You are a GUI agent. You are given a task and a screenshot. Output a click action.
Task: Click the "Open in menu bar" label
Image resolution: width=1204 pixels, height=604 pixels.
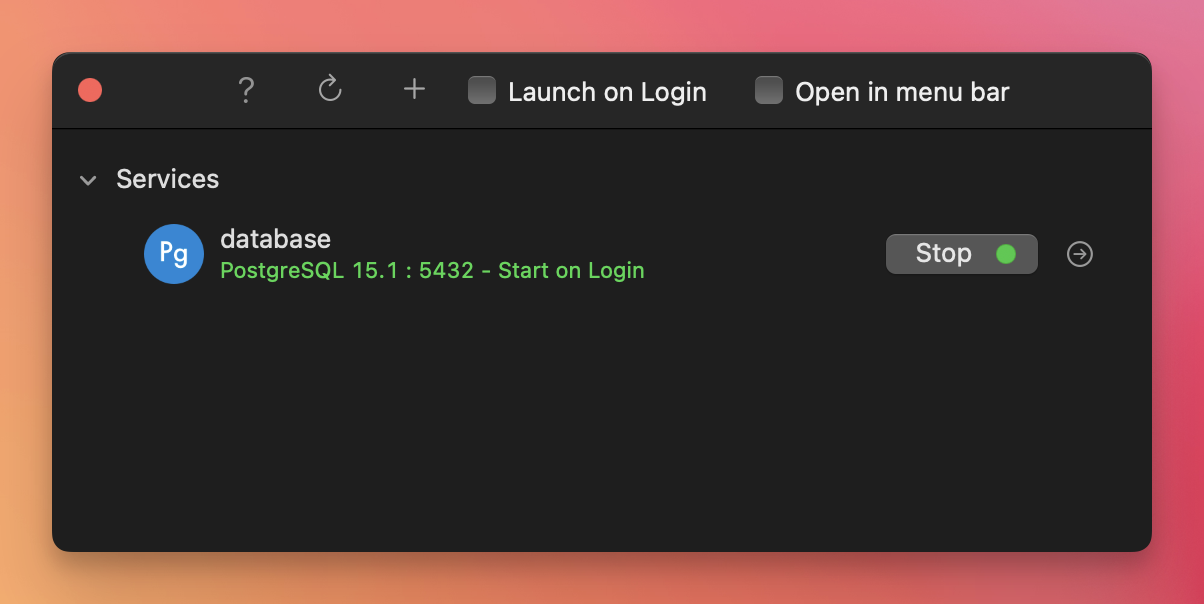click(902, 92)
